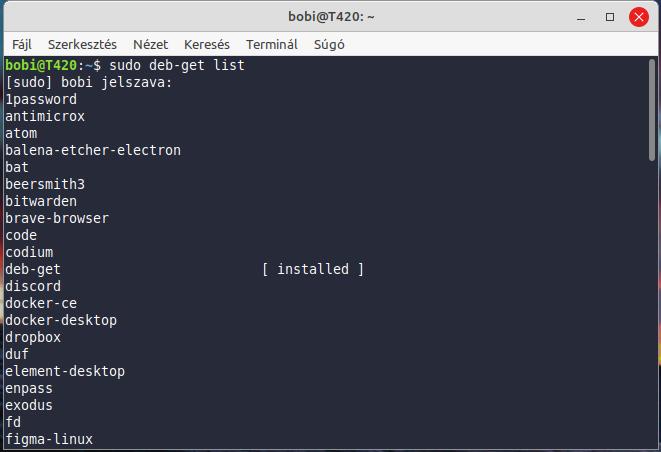Click the empty scrollbar track below the thumb
Screen dimensions: 661x452
[x=652, y=304]
